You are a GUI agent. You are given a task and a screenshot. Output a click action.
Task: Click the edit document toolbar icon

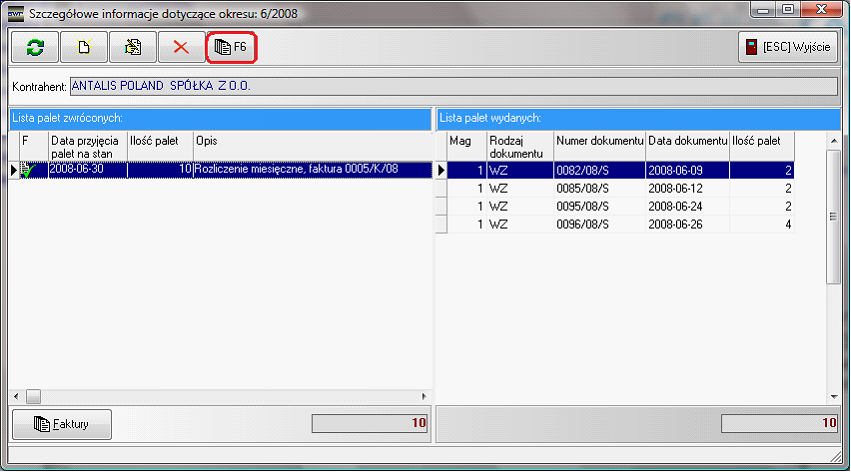click(x=132, y=47)
